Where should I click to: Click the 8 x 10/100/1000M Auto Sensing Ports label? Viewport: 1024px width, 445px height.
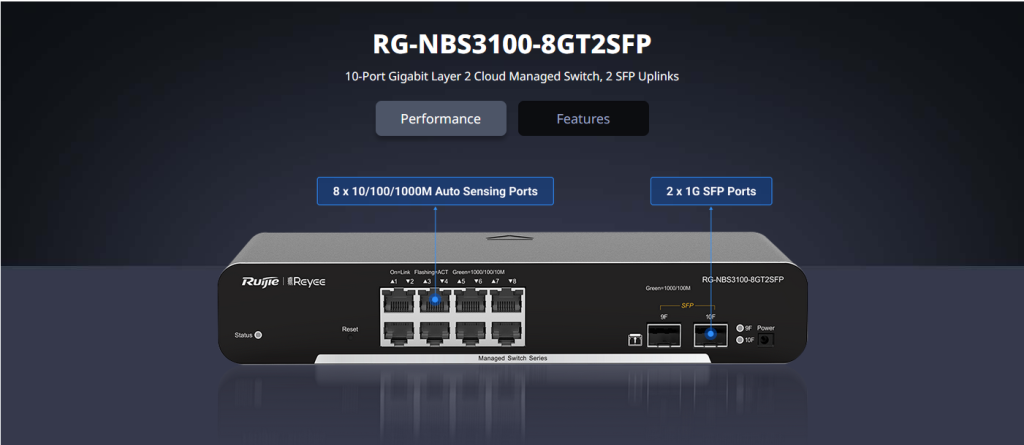click(435, 191)
